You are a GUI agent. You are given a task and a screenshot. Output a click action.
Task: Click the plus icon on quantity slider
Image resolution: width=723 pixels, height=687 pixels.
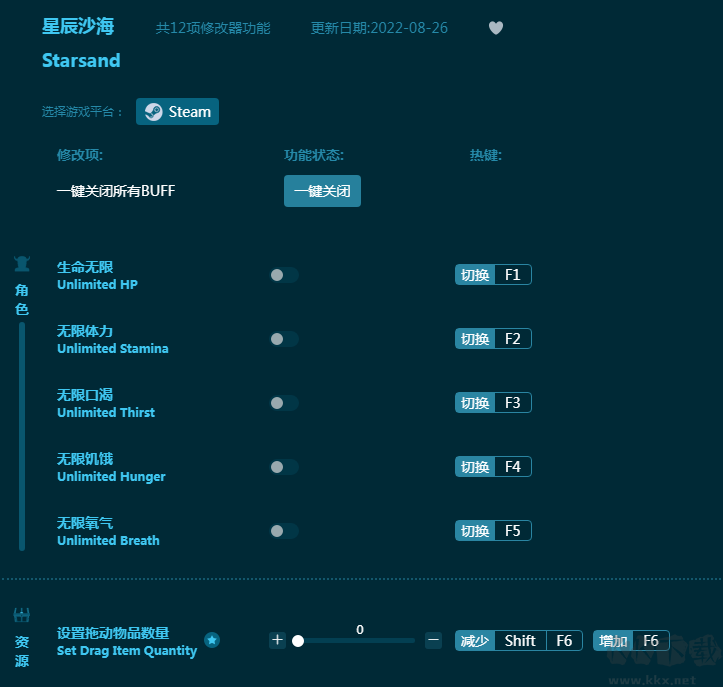pyautogui.click(x=277, y=640)
